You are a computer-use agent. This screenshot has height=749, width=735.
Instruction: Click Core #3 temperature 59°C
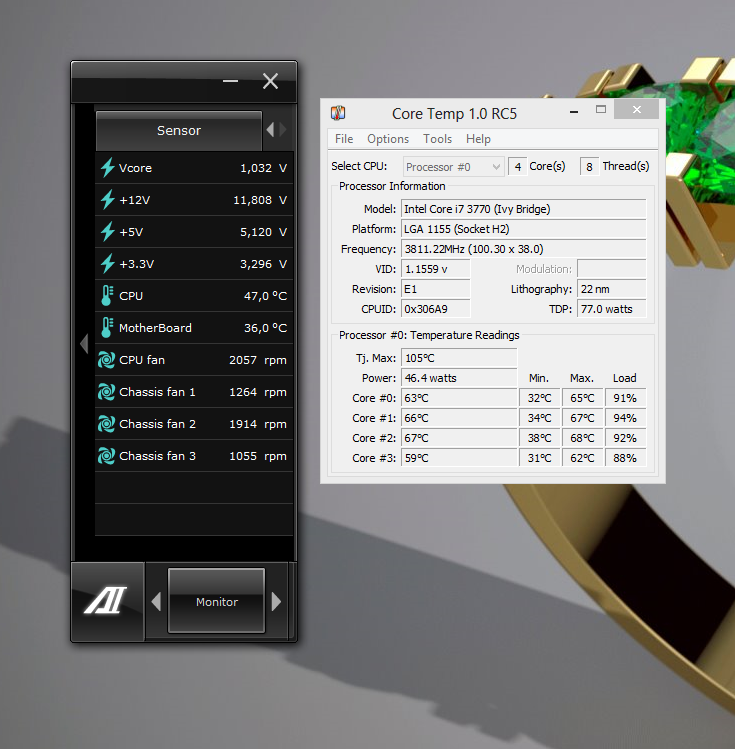(459, 459)
